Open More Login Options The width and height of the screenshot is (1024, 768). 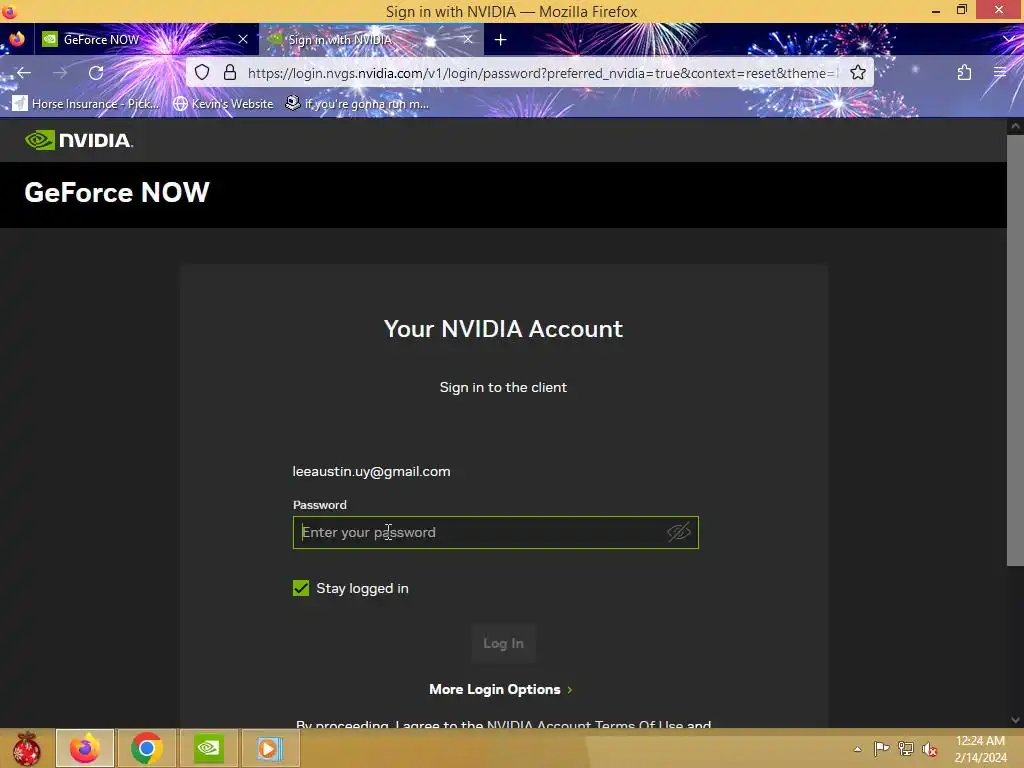click(x=494, y=690)
